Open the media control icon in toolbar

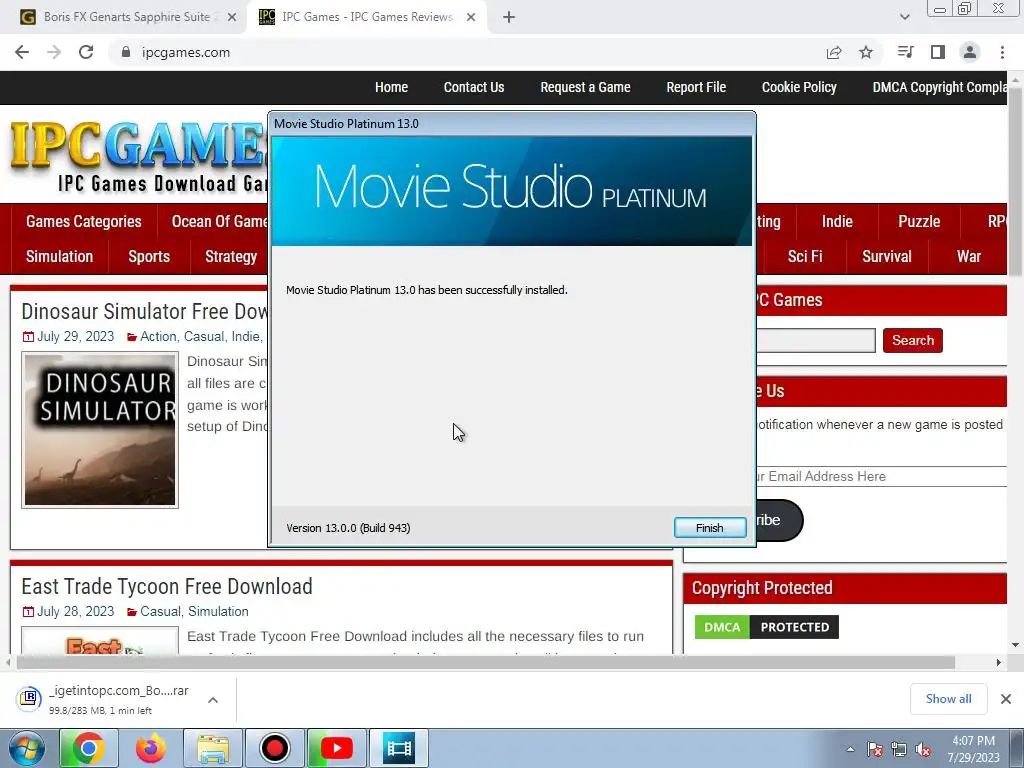pos(905,52)
